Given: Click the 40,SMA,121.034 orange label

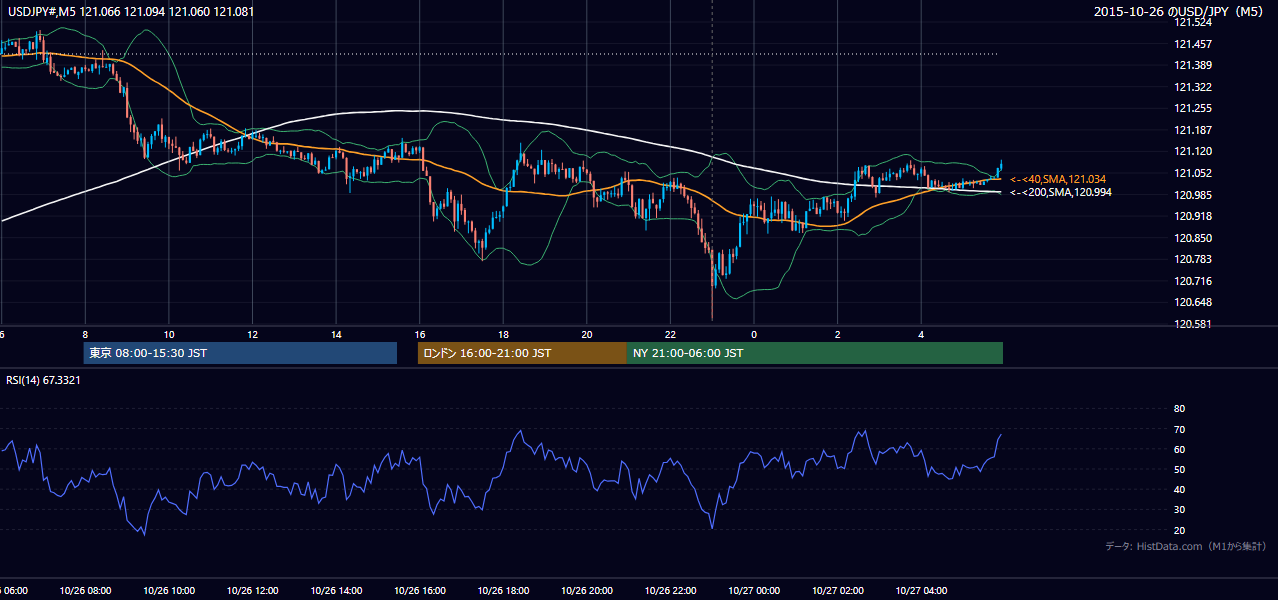Looking at the screenshot, I should click(1058, 179).
